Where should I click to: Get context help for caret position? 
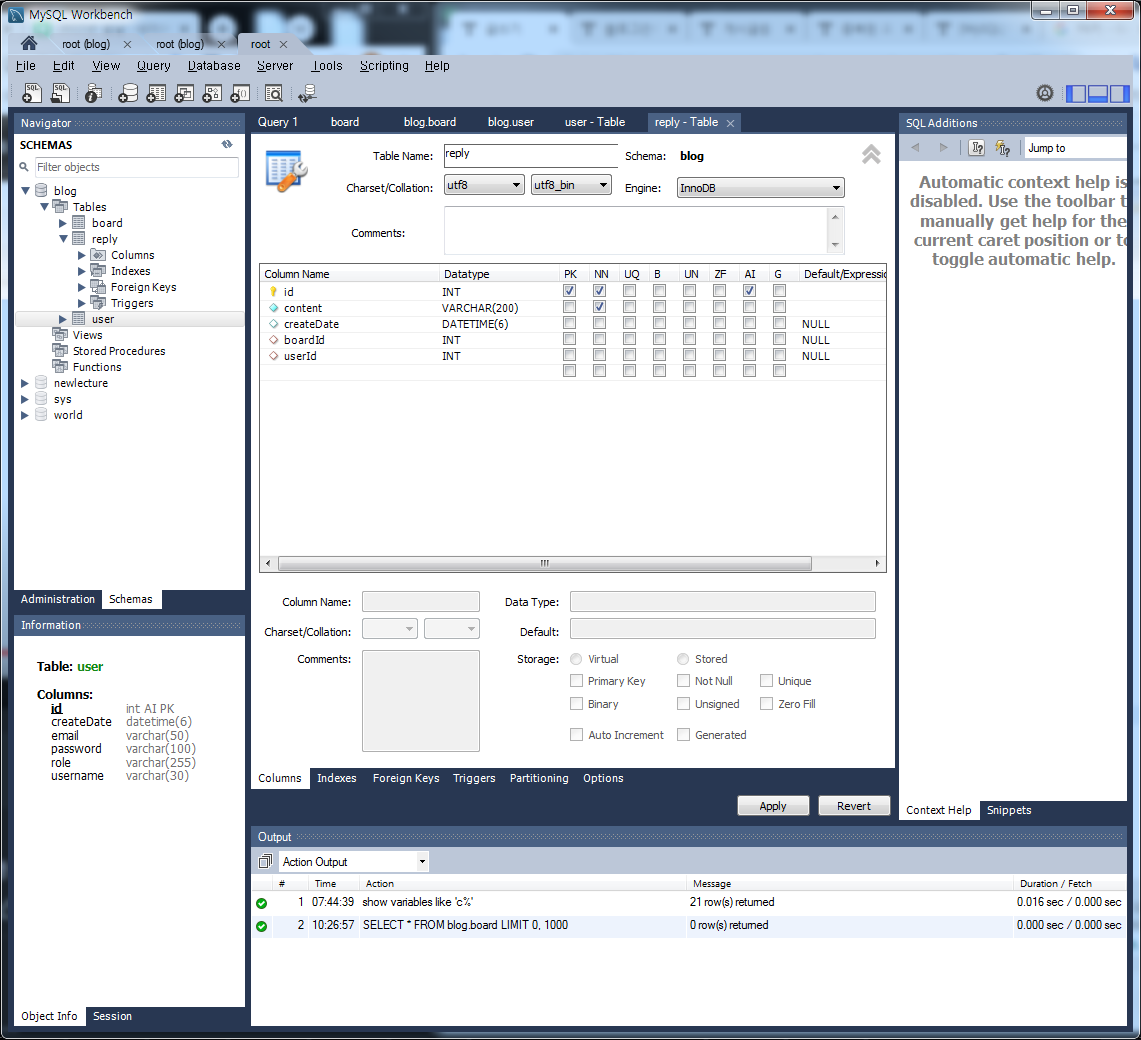977,148
